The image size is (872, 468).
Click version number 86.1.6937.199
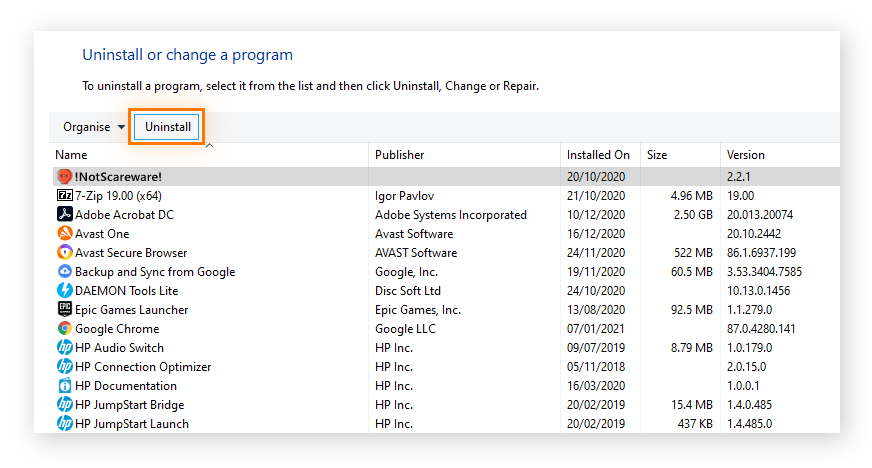(x=761, y=253)
